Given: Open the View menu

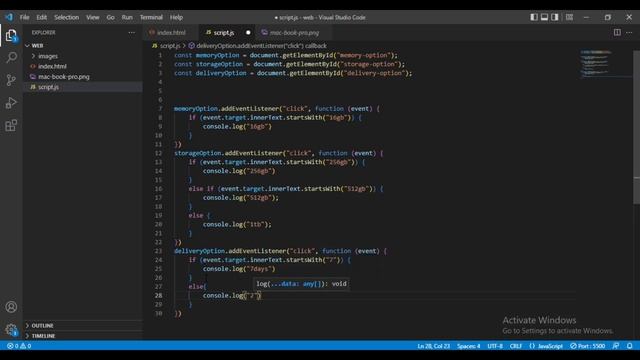Looking at the screenshot, I should tap(93, 17).
